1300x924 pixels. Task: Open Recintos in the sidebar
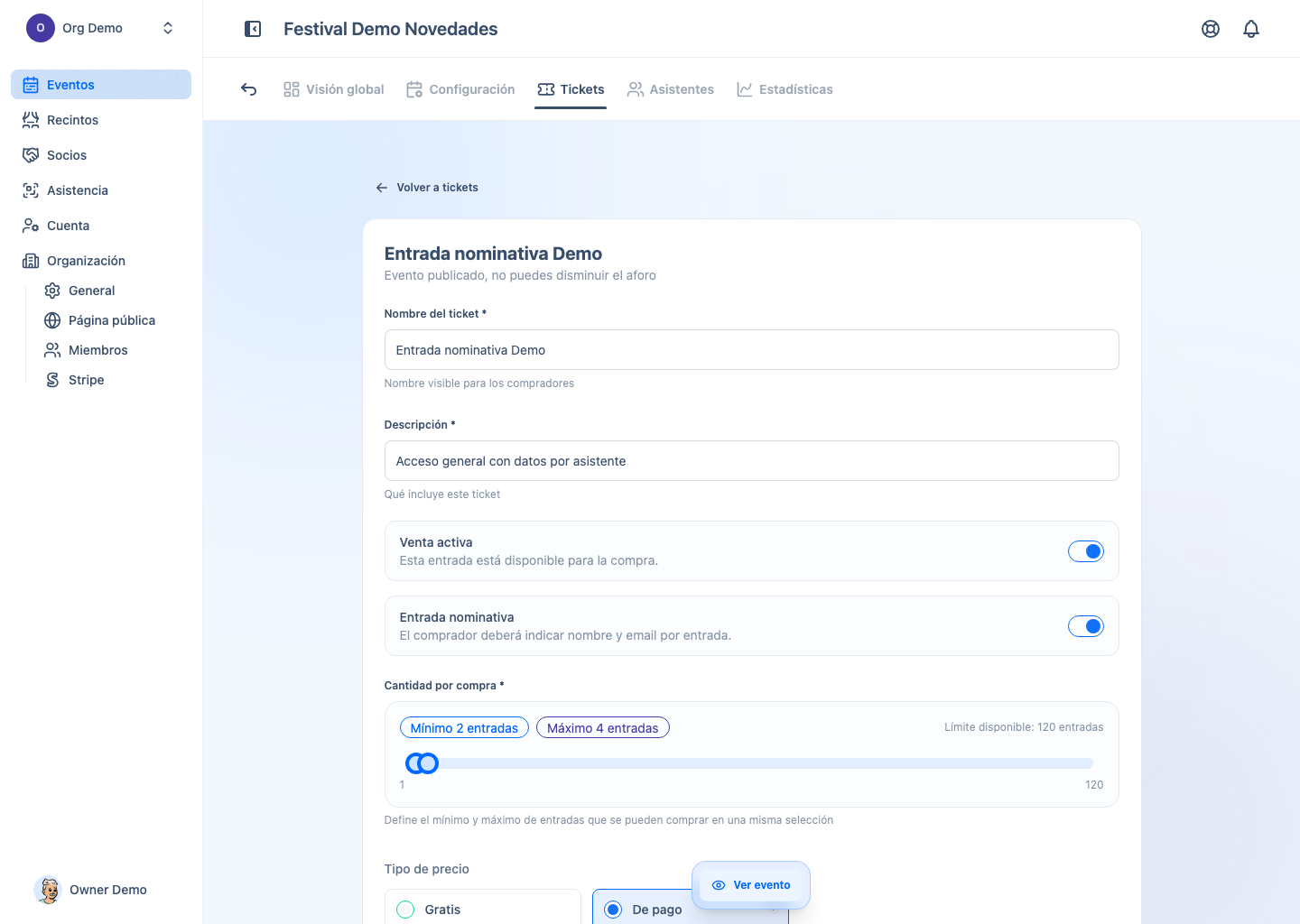(101, 120)
